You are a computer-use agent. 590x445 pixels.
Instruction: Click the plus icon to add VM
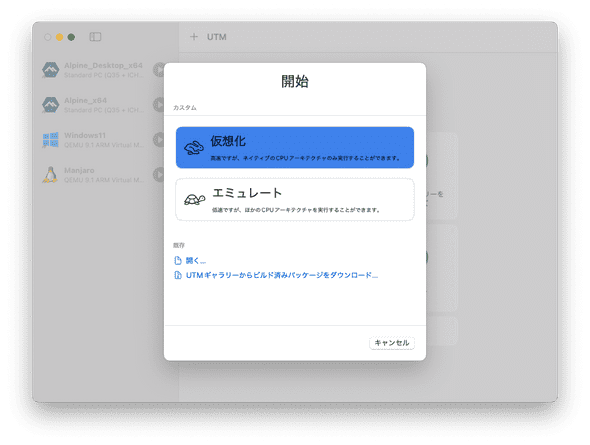194,37
